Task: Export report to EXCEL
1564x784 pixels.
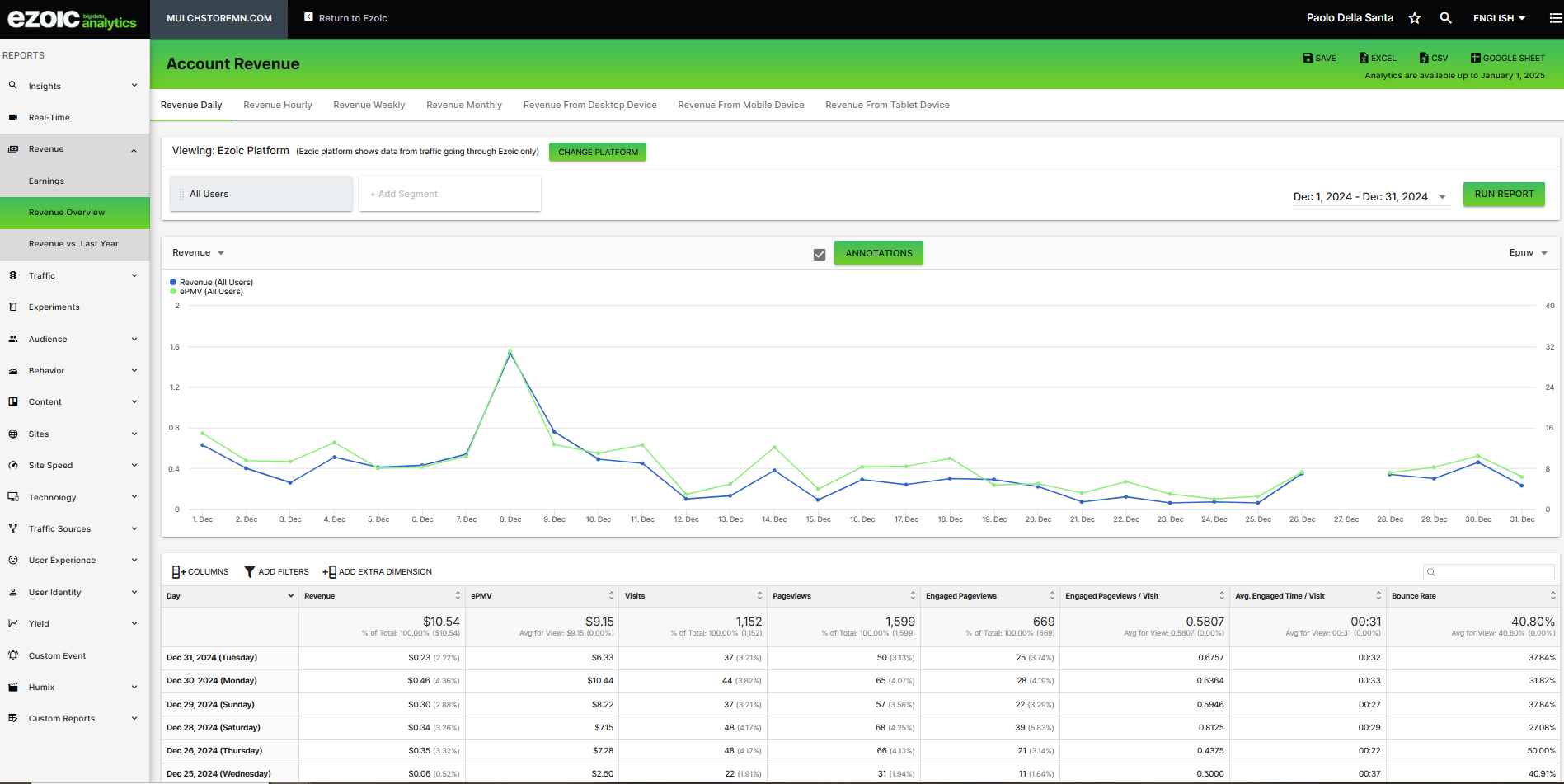Action: (1378, 58)
